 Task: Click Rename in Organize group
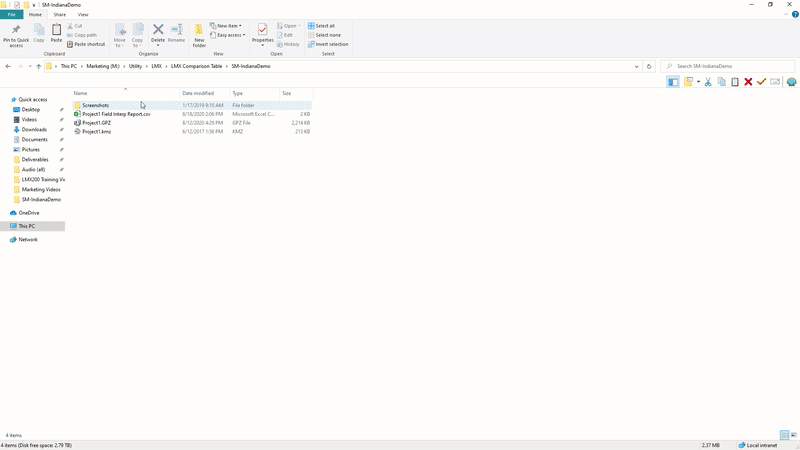point(177,33)
